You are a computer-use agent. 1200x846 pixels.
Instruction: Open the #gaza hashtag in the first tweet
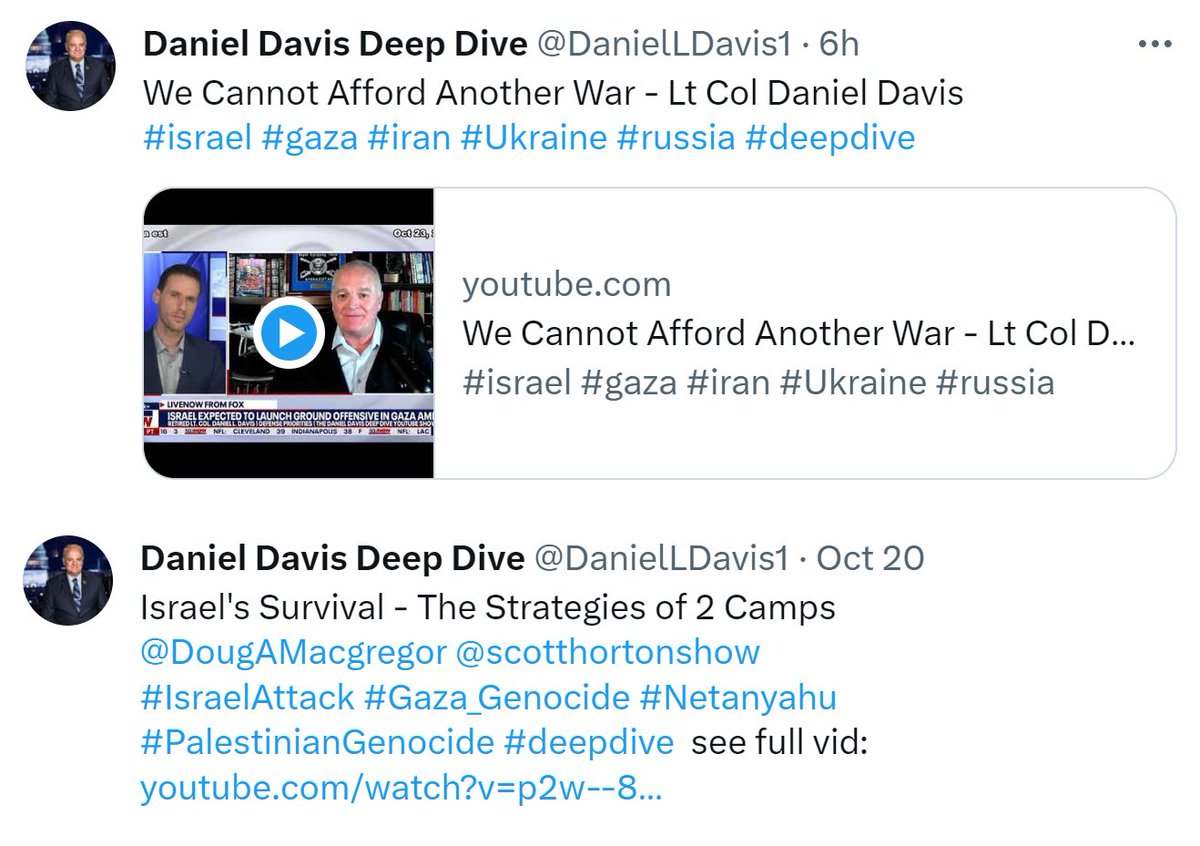point(310,138)
